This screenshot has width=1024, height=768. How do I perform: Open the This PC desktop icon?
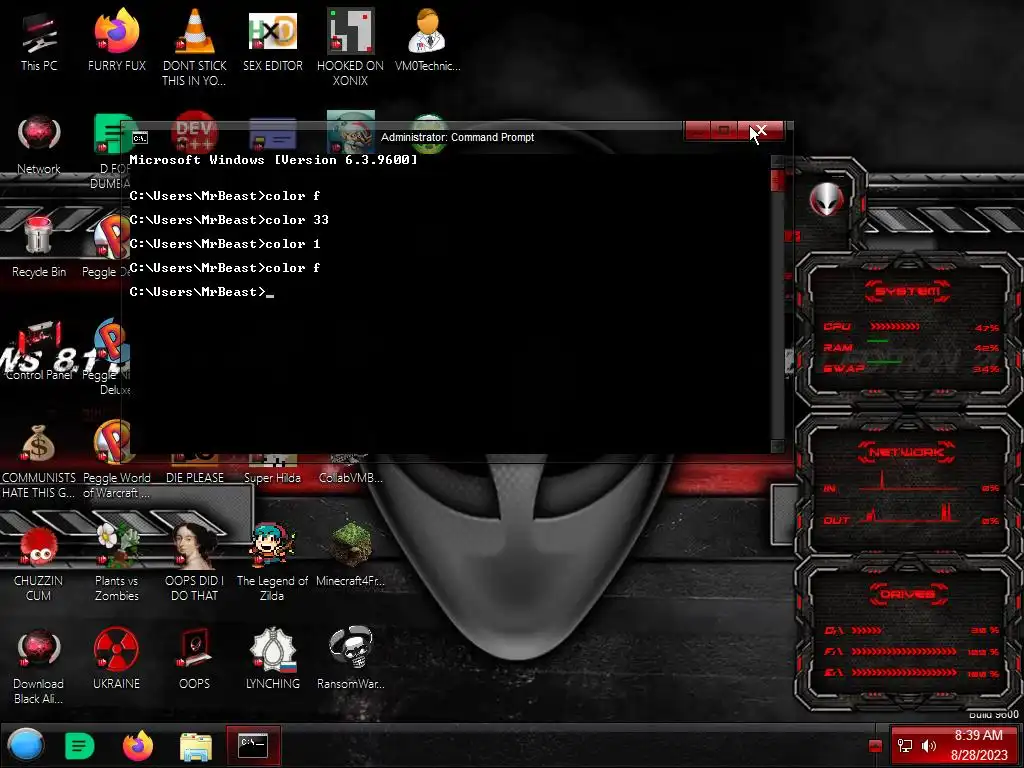(39, 42)
